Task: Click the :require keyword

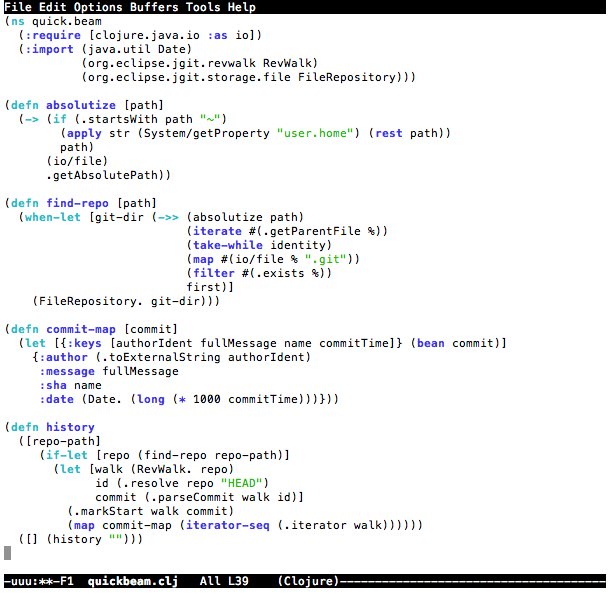Action: point(52,35)
